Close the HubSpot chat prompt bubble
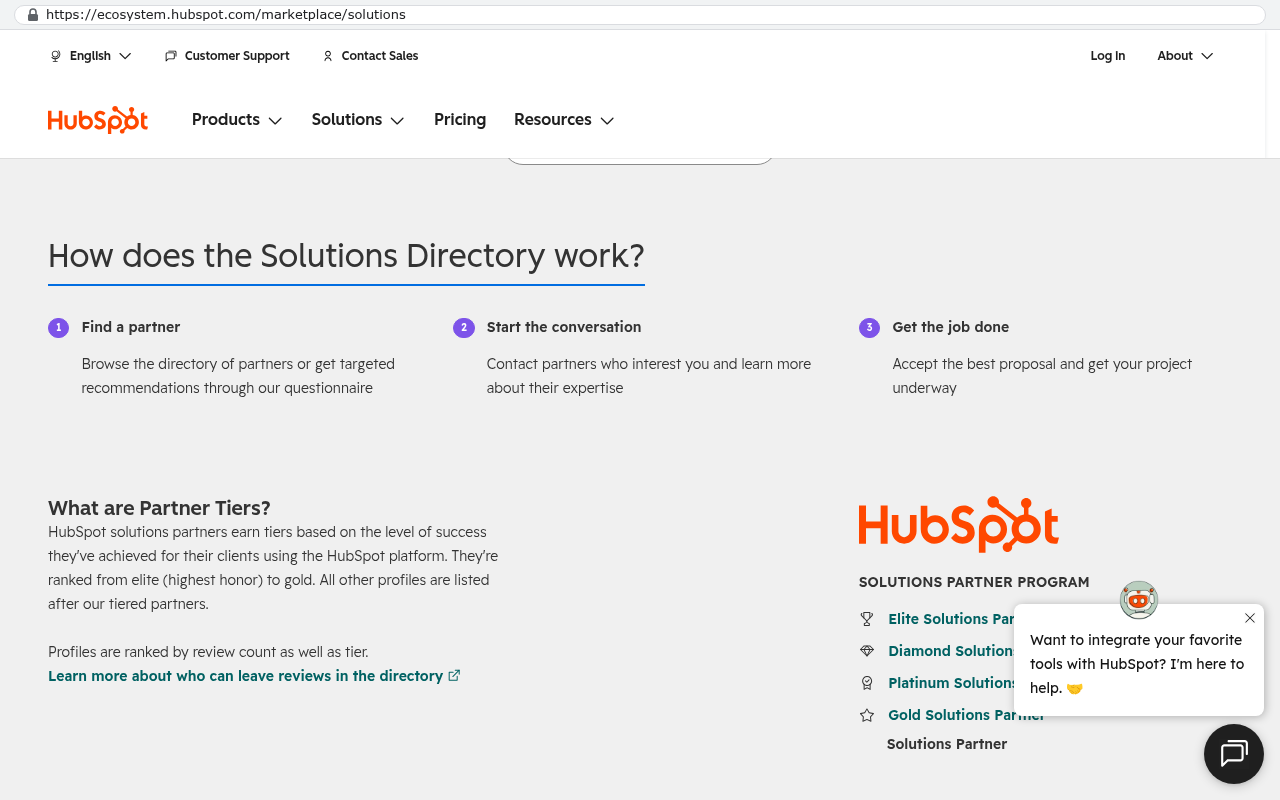 [x=1250, y=618]
